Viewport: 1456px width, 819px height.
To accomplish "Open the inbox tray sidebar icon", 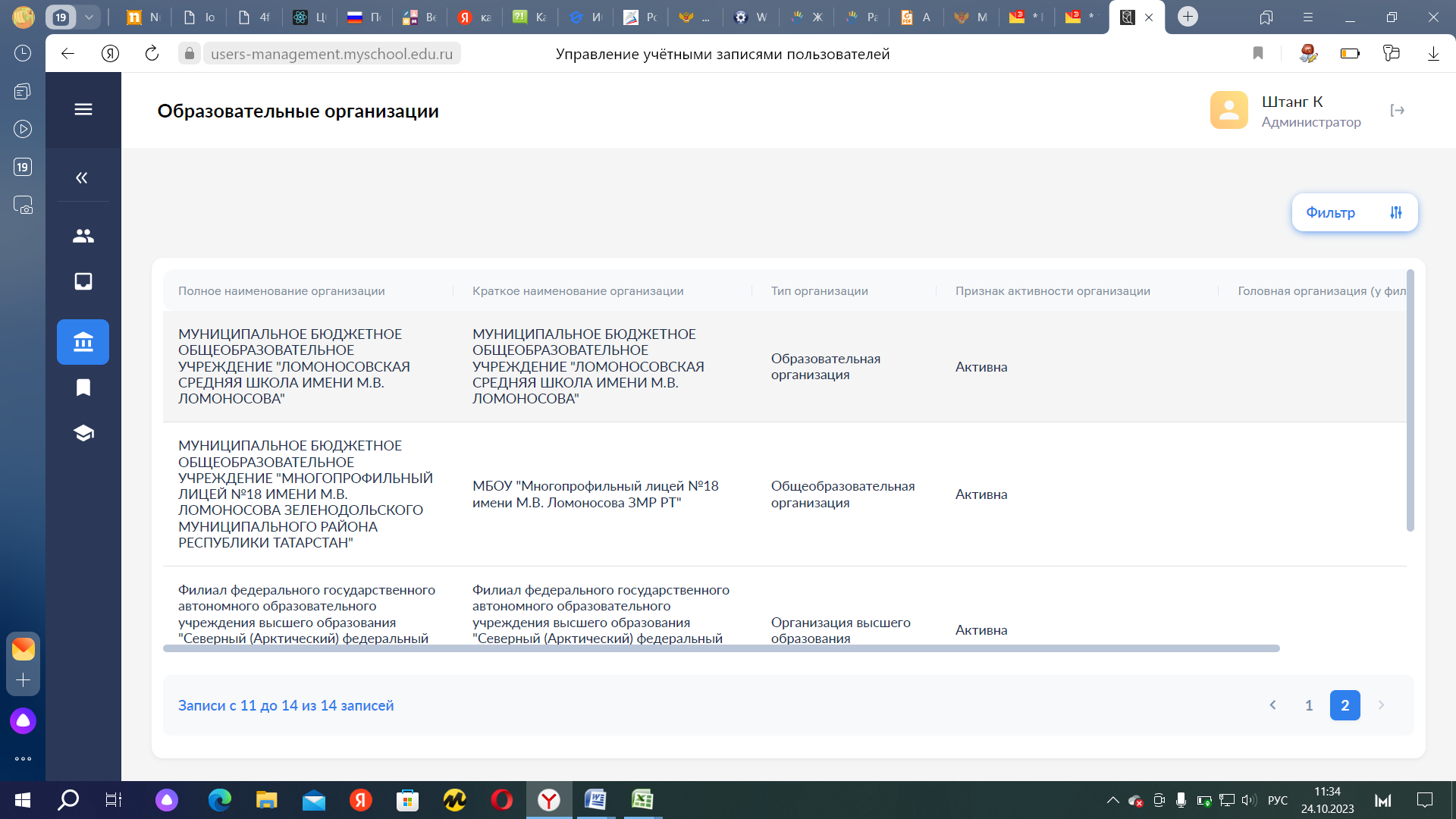I will pyautogui.click(x=83, y=281).
